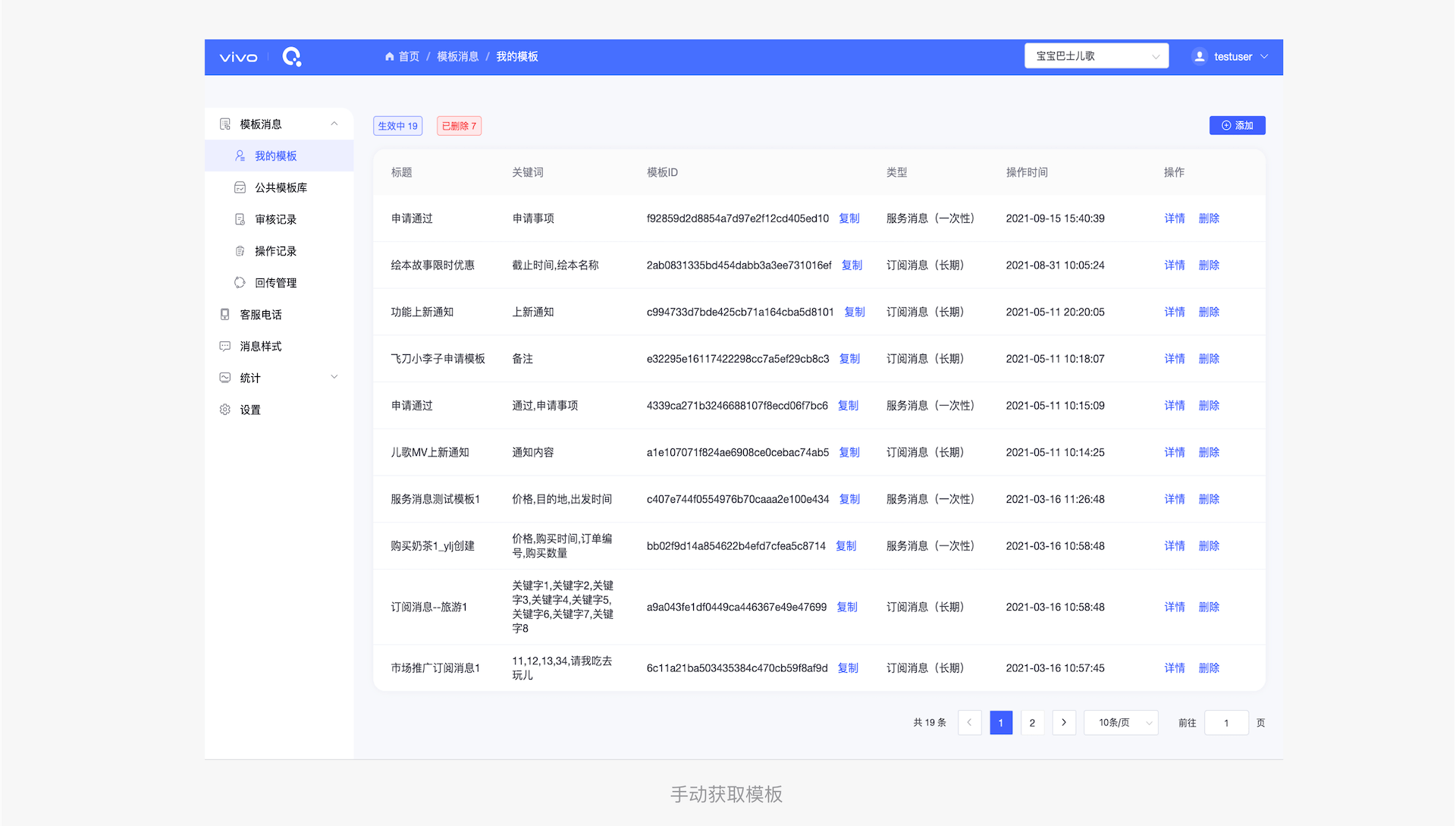The height and width of the screenshot is (826, 1456).
Task: Open 回传管理 from the sidebar
Action: tap(278, 282)
